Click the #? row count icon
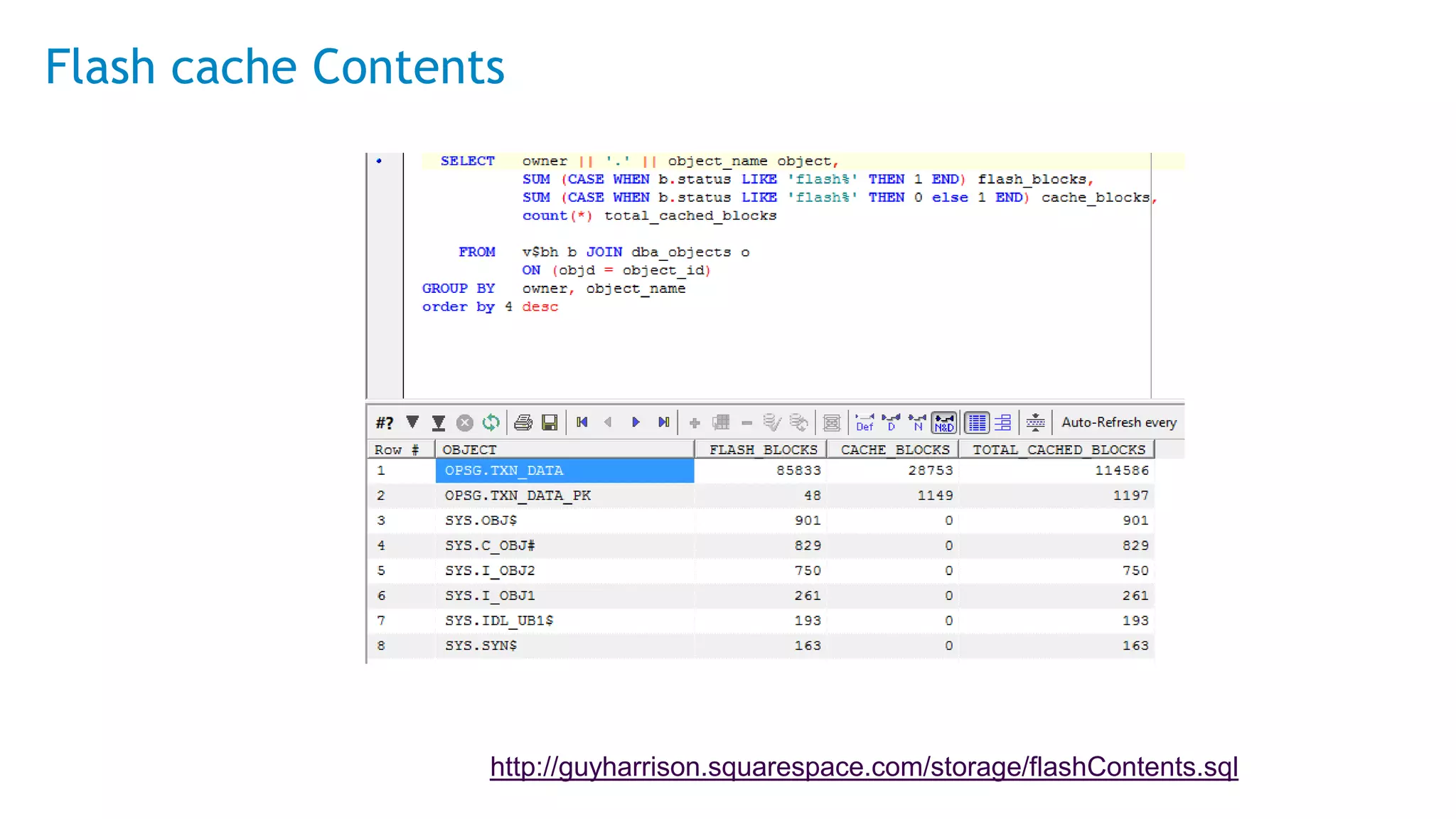Screen dimensions: 1456x819 pyautogui.click(x=385, y=423)
